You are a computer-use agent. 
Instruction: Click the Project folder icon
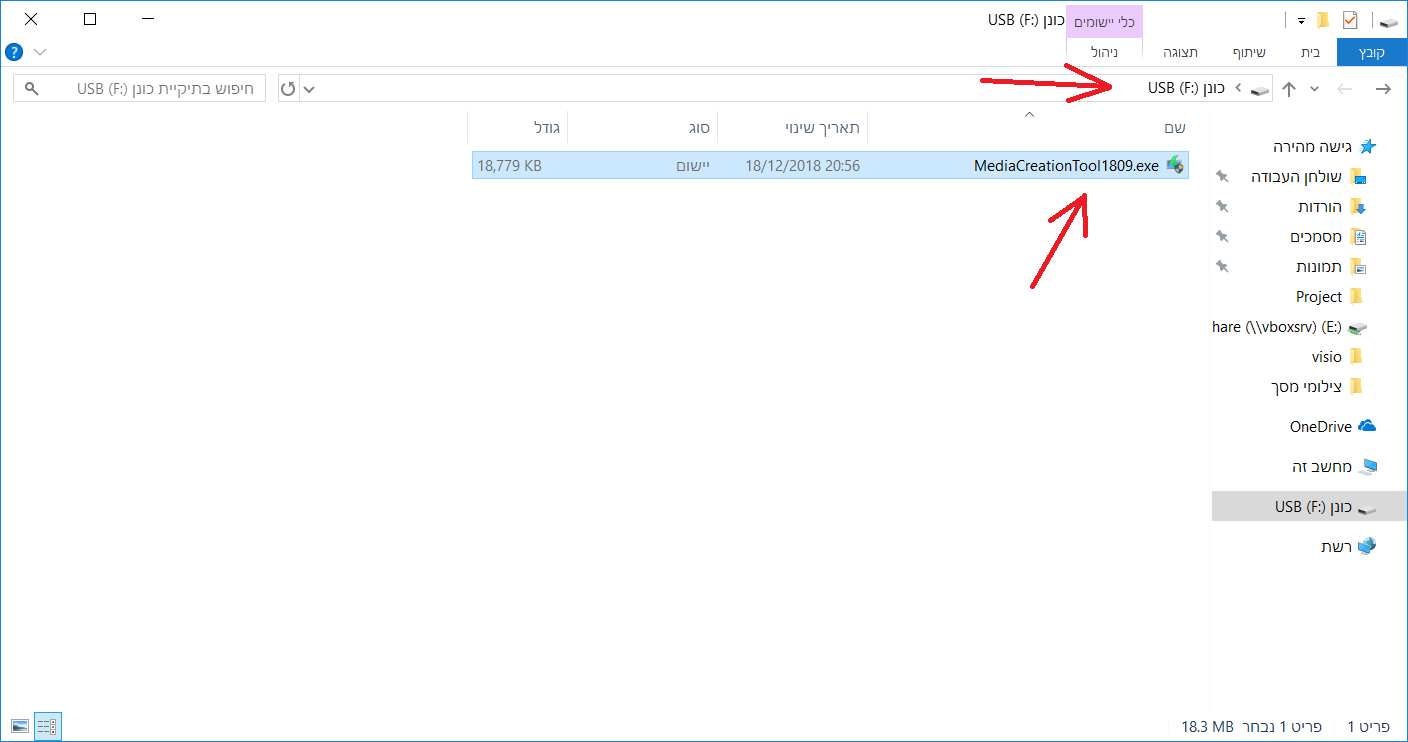coord(1357,297)
